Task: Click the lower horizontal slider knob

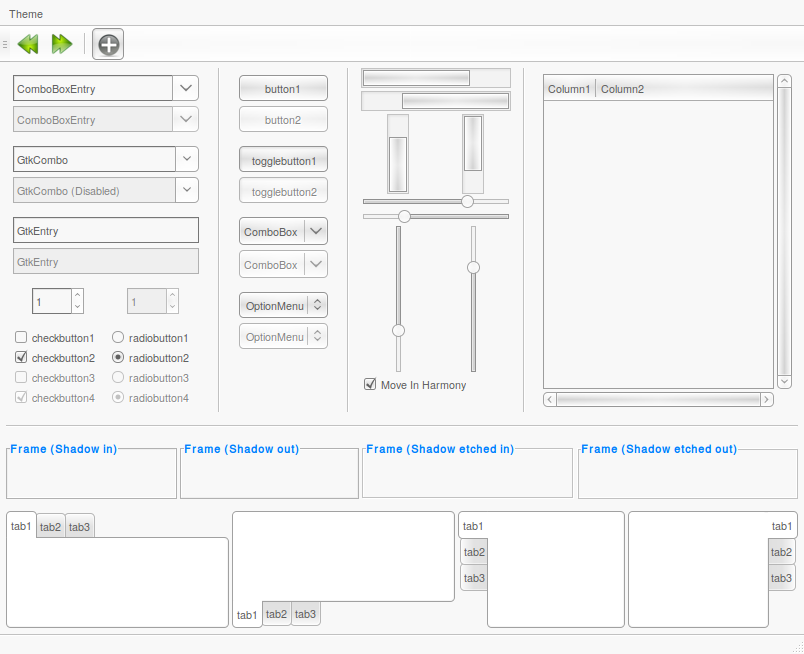Action: 404,216
